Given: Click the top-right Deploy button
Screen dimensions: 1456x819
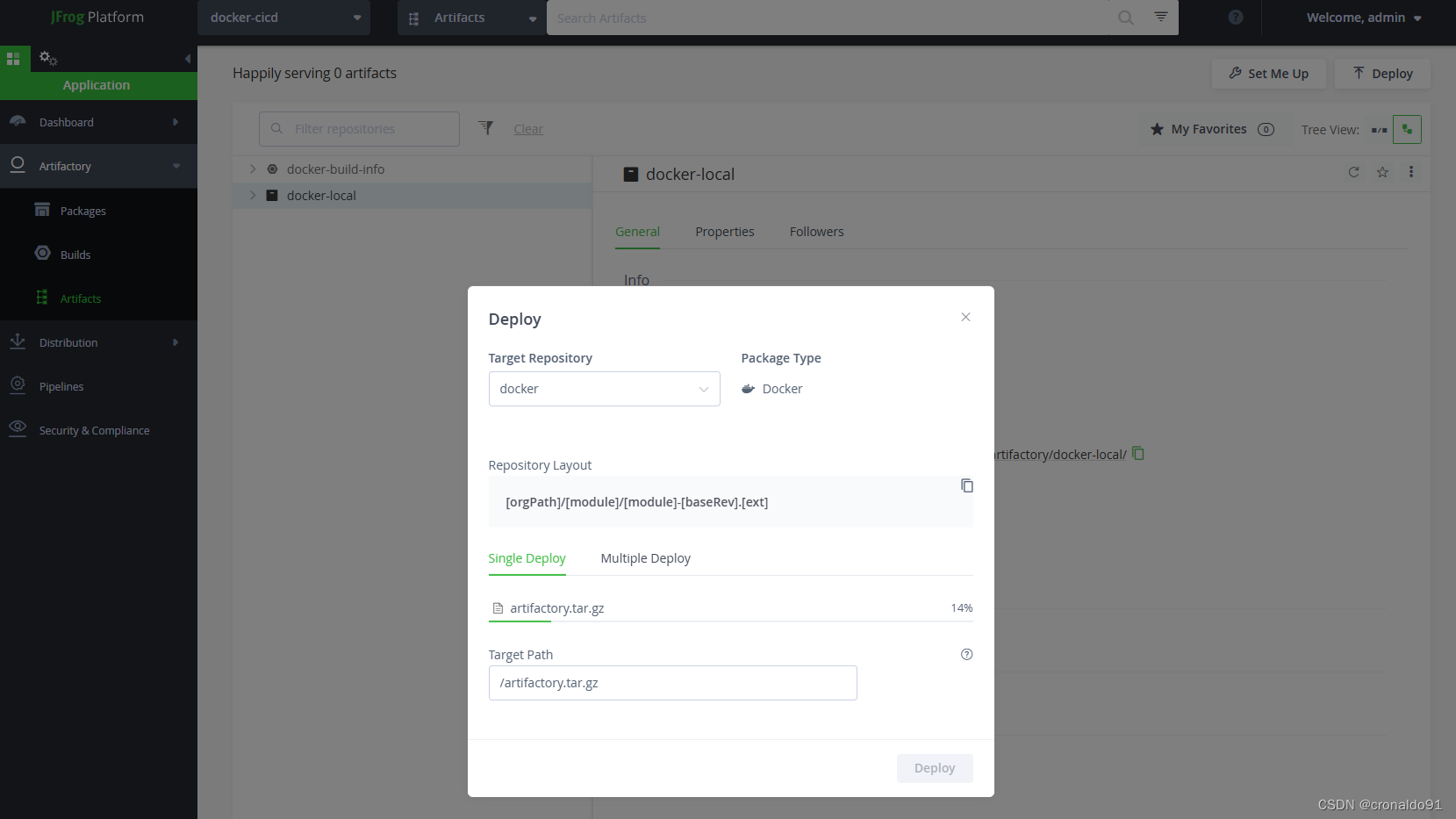Looking at the screenshot, I should point(1382,74).
